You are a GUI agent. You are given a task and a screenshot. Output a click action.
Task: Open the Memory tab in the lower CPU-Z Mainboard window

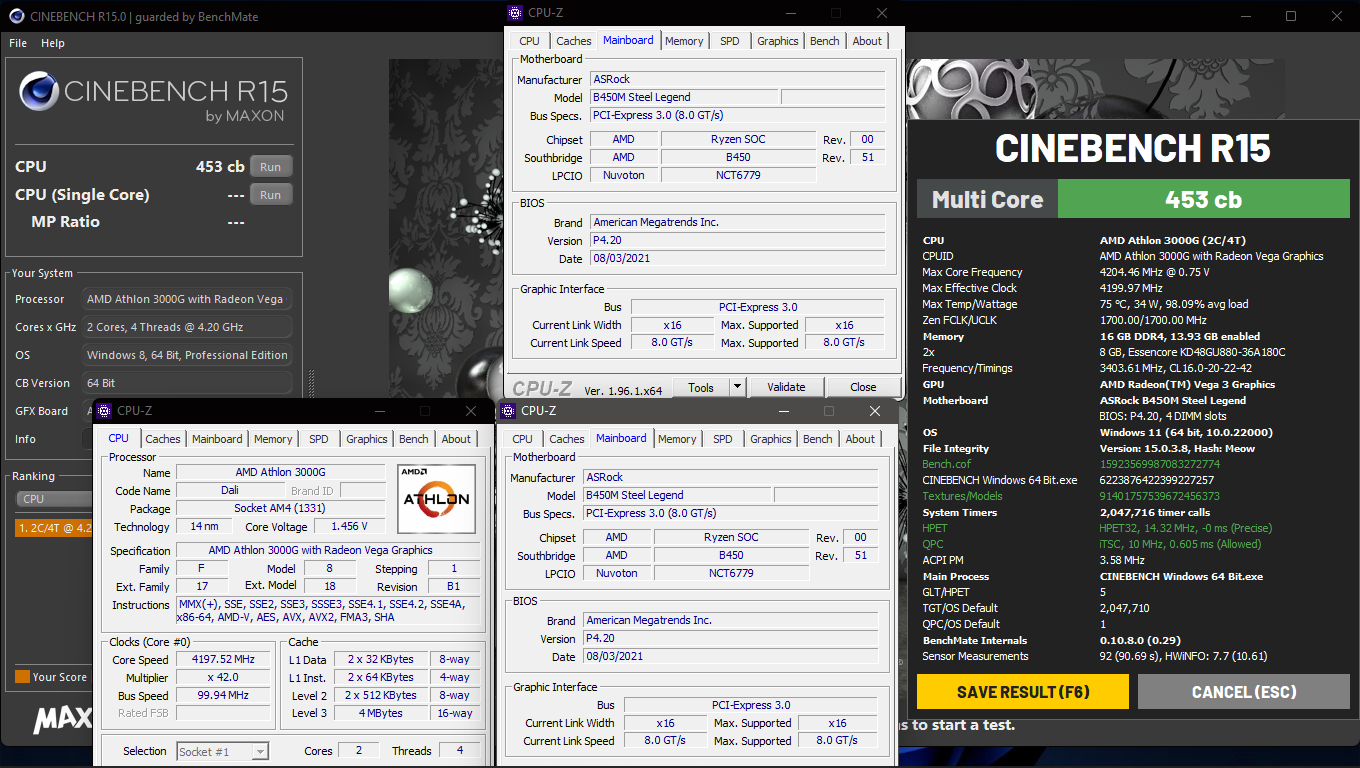677,439
